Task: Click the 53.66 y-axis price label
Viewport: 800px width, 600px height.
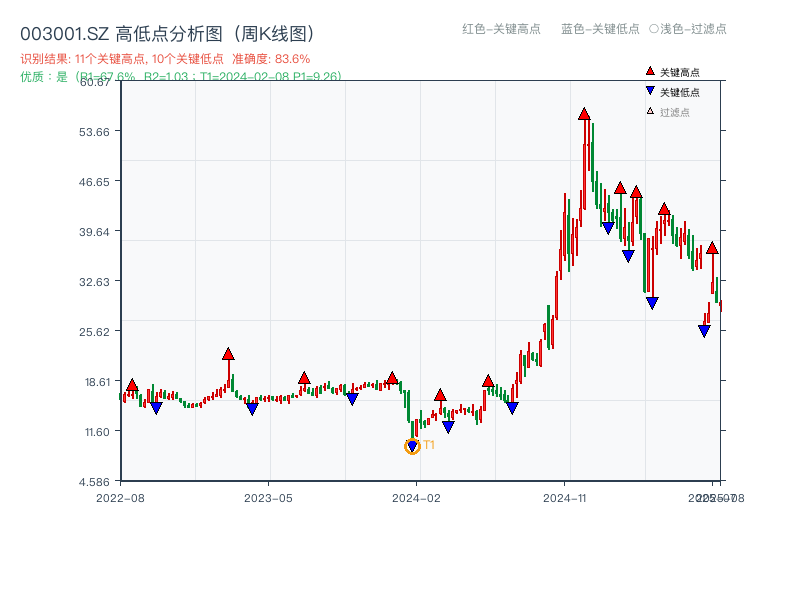Action: point(94,132)
